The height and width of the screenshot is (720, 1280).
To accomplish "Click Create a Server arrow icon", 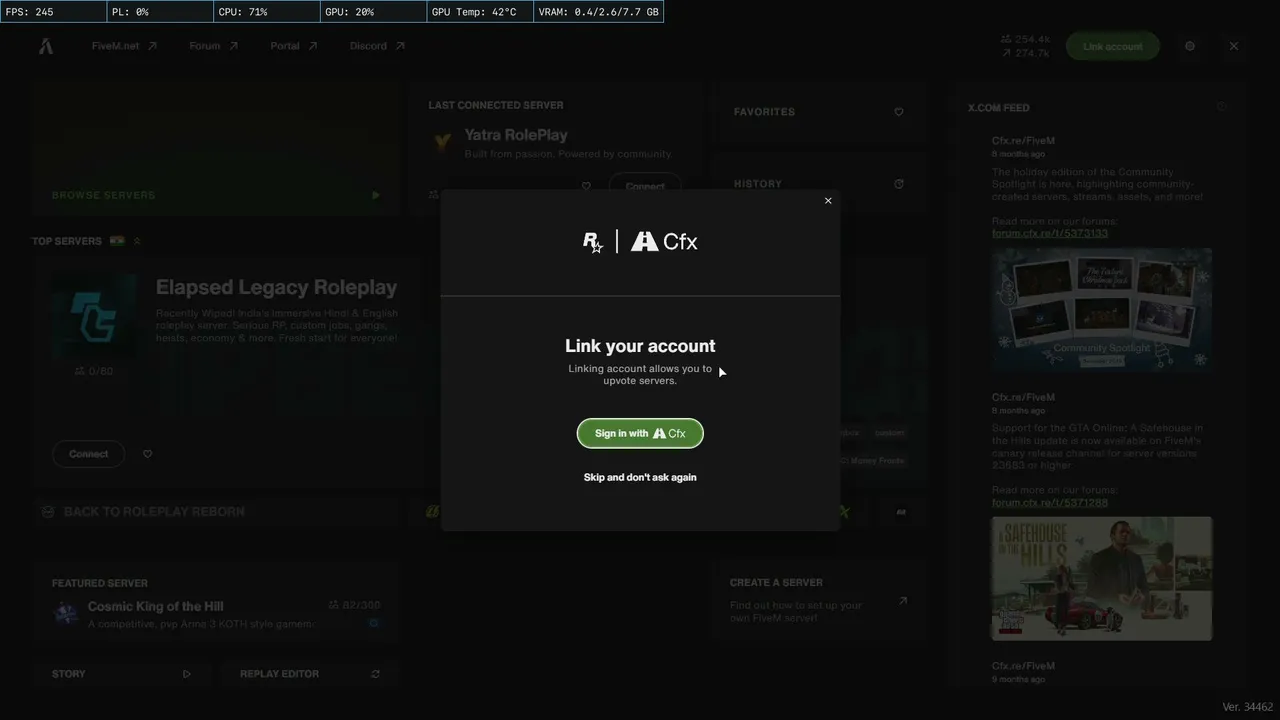I will tap(903, 601).
